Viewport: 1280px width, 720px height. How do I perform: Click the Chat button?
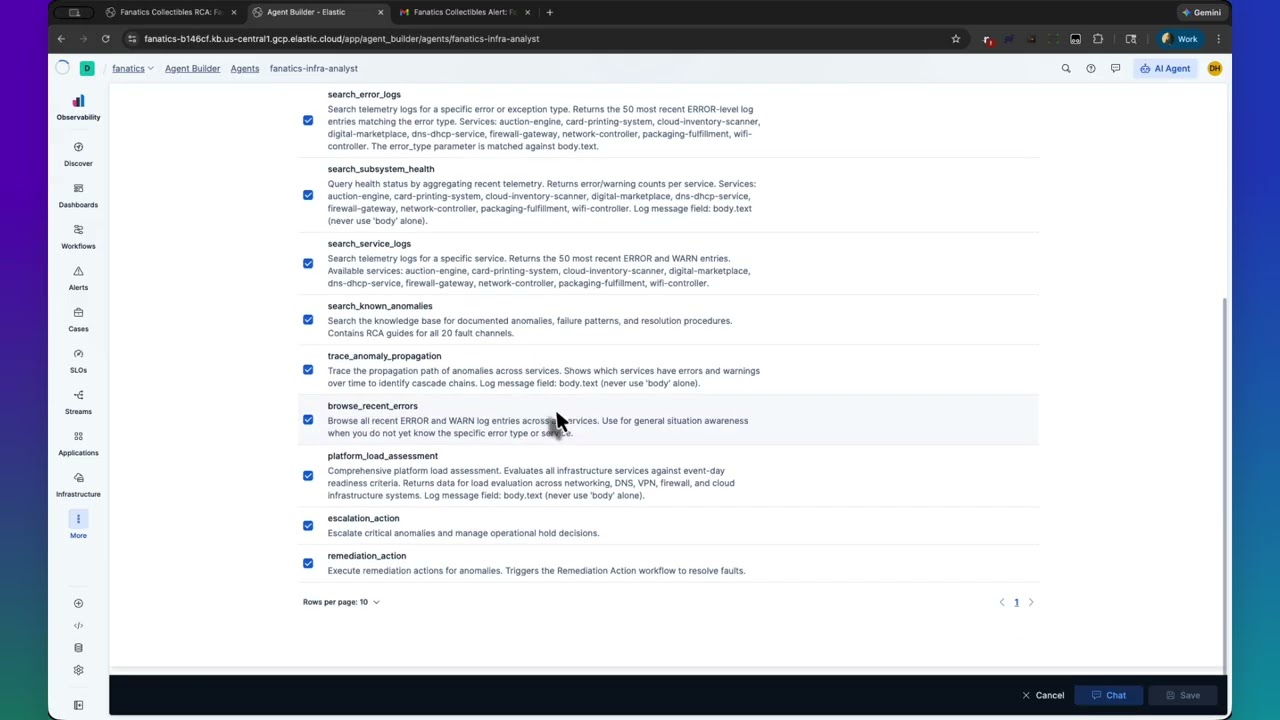click(x=1109, y=695)
